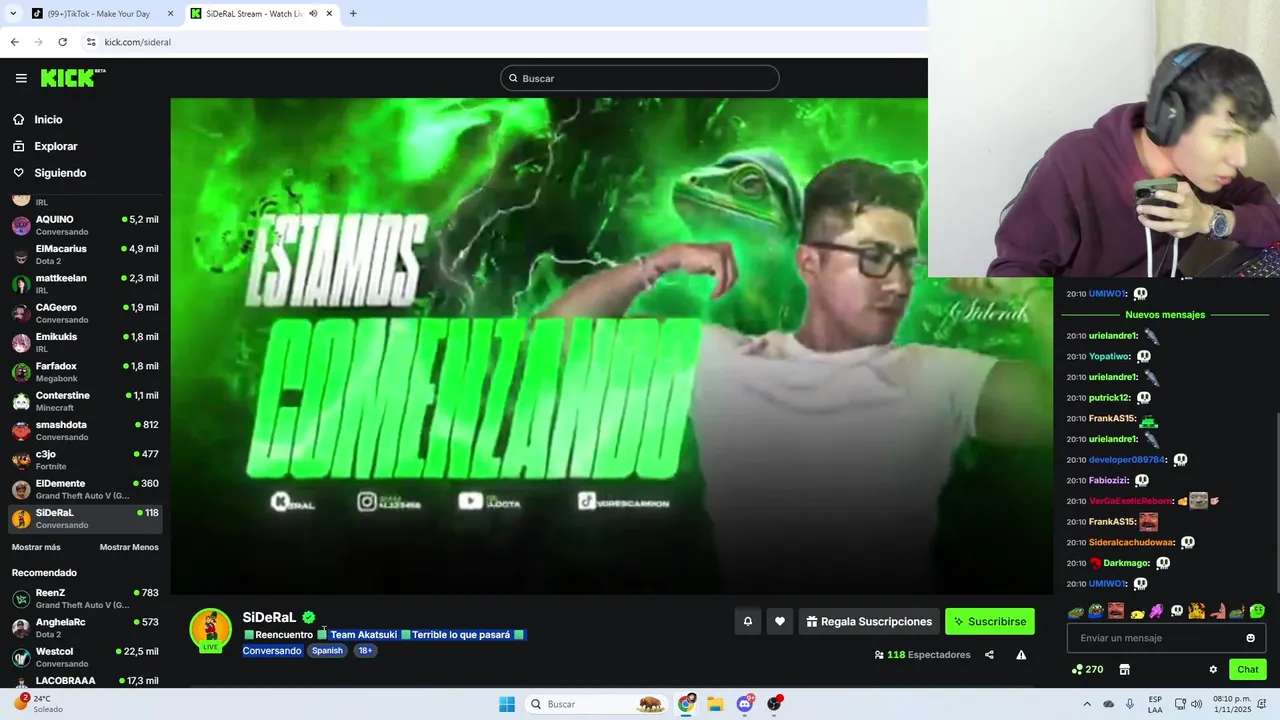Click the 18+ tag
This screenshot has width=1280, height=720.
click(365, 650)
